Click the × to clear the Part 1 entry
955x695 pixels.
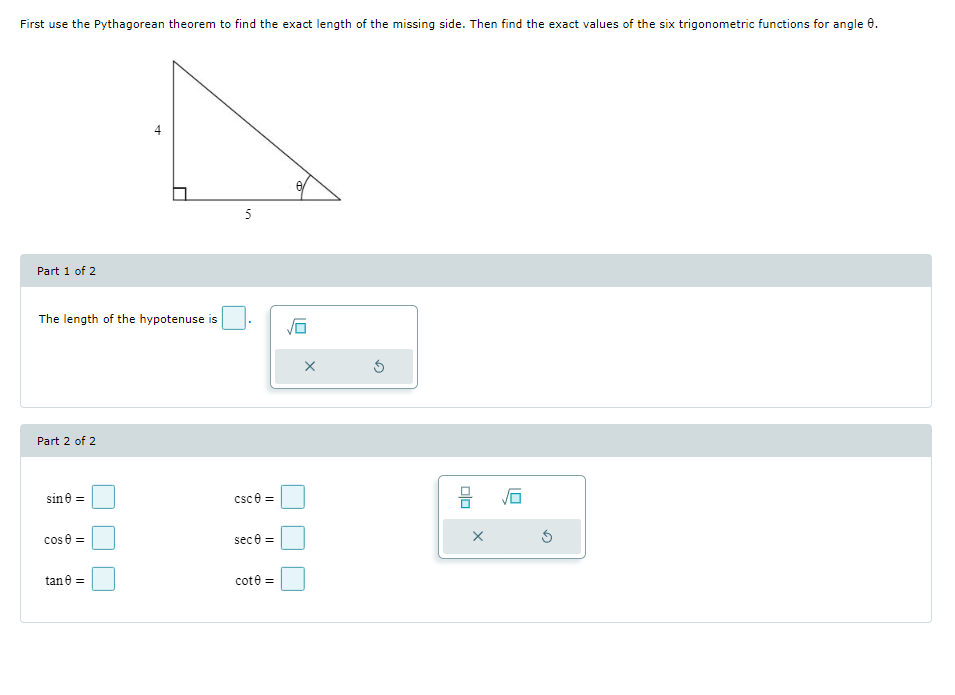310,366
